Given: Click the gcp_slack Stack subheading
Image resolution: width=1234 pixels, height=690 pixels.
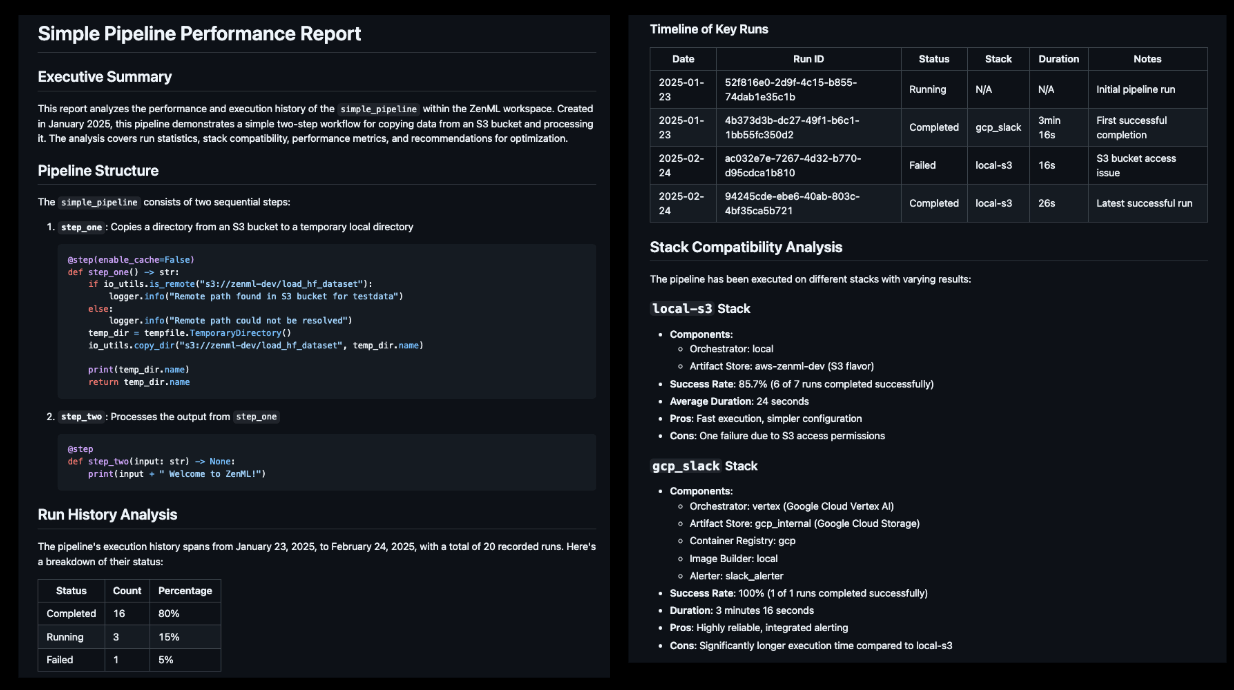Looking at the screenshot, I should 704,466.
